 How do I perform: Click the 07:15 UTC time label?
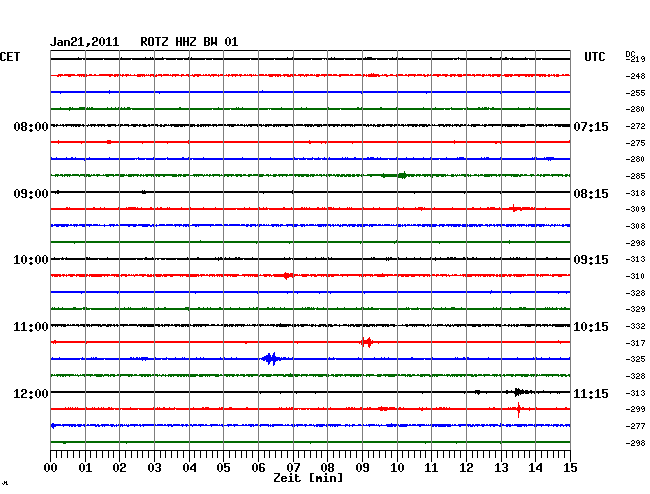pos(591,126)
